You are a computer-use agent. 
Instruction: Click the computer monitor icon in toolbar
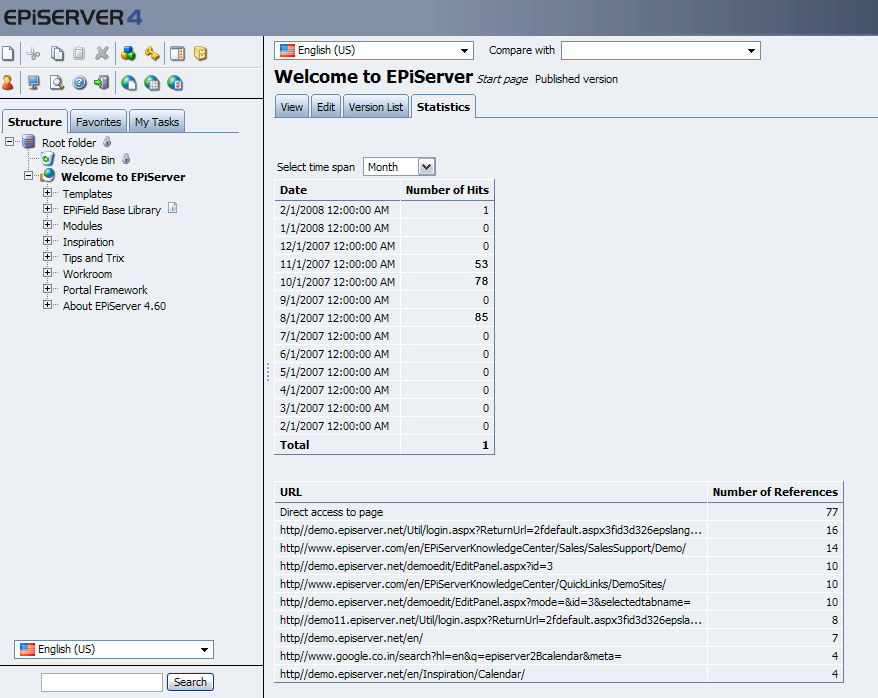pyautogui.click(x=33, y=83)
